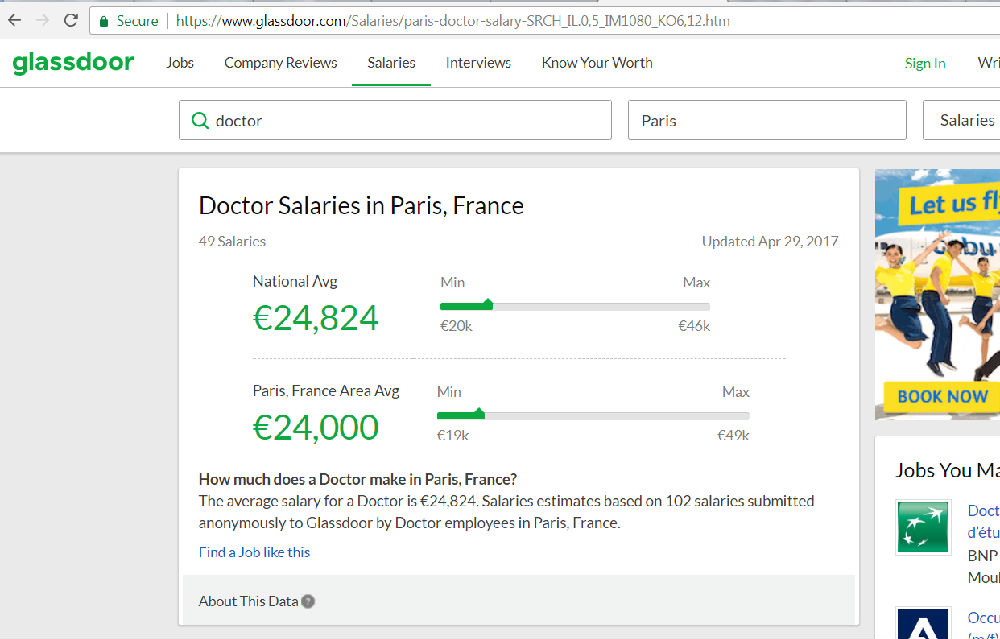This screenshot has width=1000, height=639.
Task: Click the Paris Area Avg range bar
Action: tap(593, 415)
